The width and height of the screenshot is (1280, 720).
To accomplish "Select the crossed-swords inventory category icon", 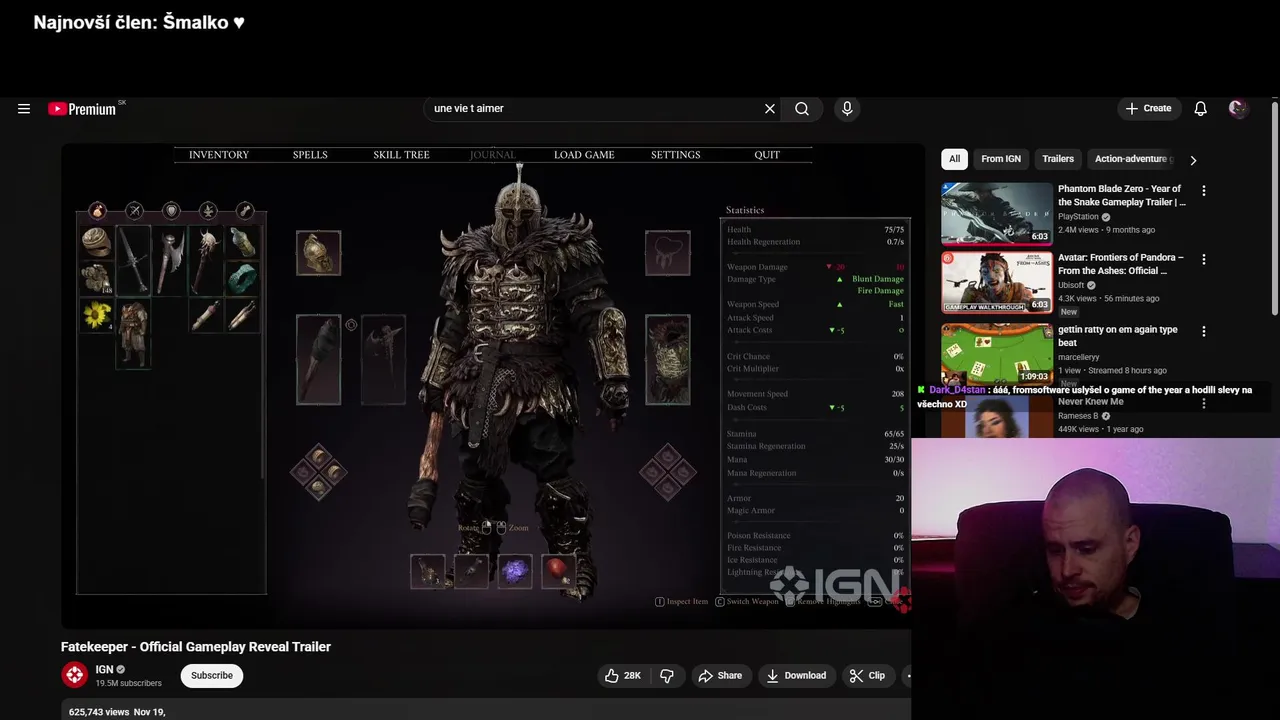I will pyautogui.click(x=134, y=211).
